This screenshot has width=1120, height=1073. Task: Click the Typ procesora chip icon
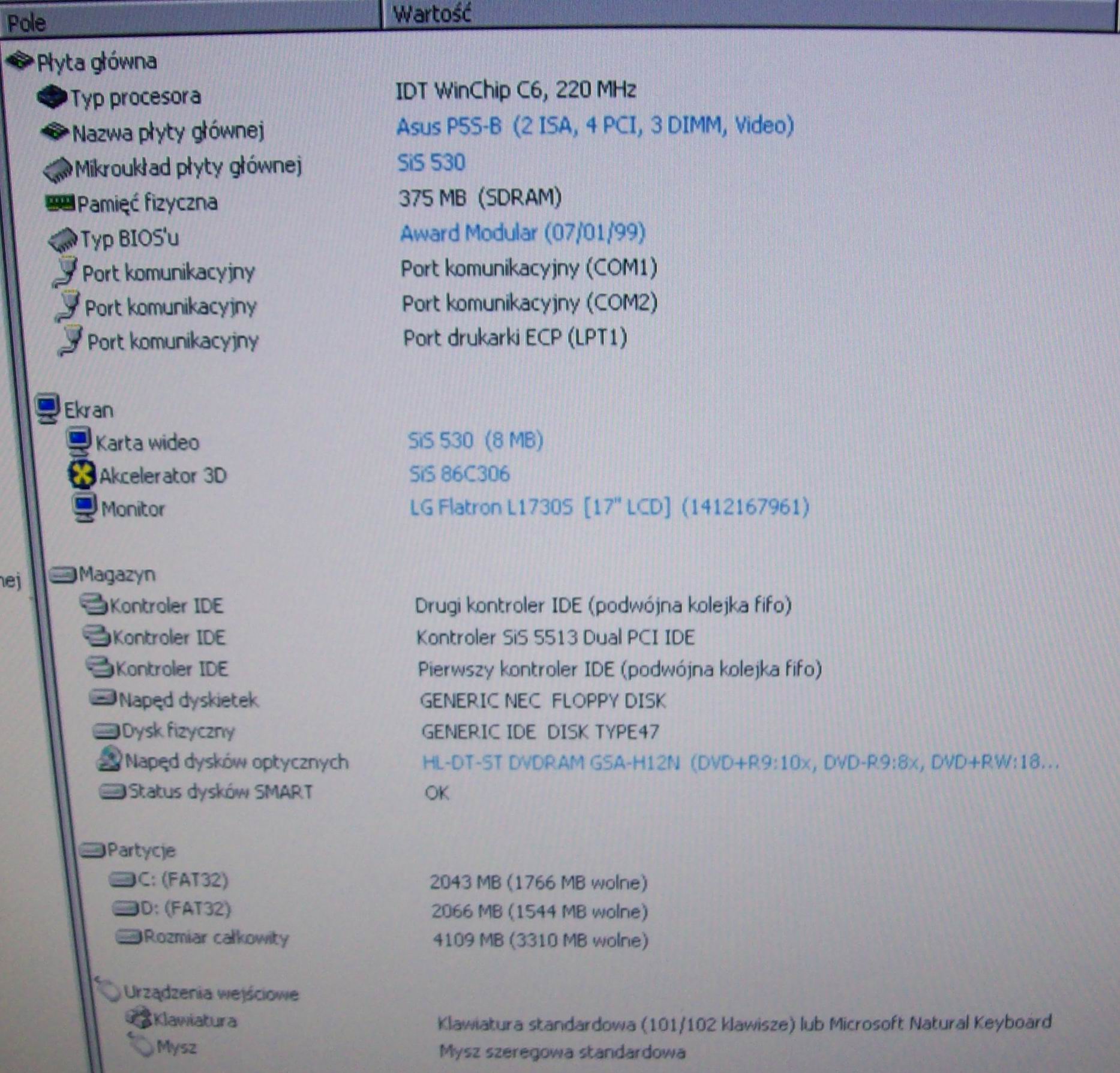pyautogui.click(x=52, y=97)
